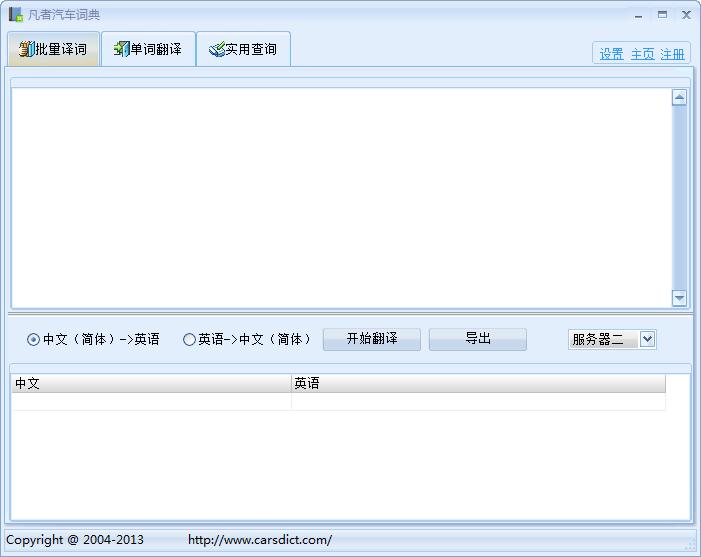Image resolution: width=701 pixels, height=557 pixels.
Task: Click the single word translation tab icon
Action: tap(121, 49)
